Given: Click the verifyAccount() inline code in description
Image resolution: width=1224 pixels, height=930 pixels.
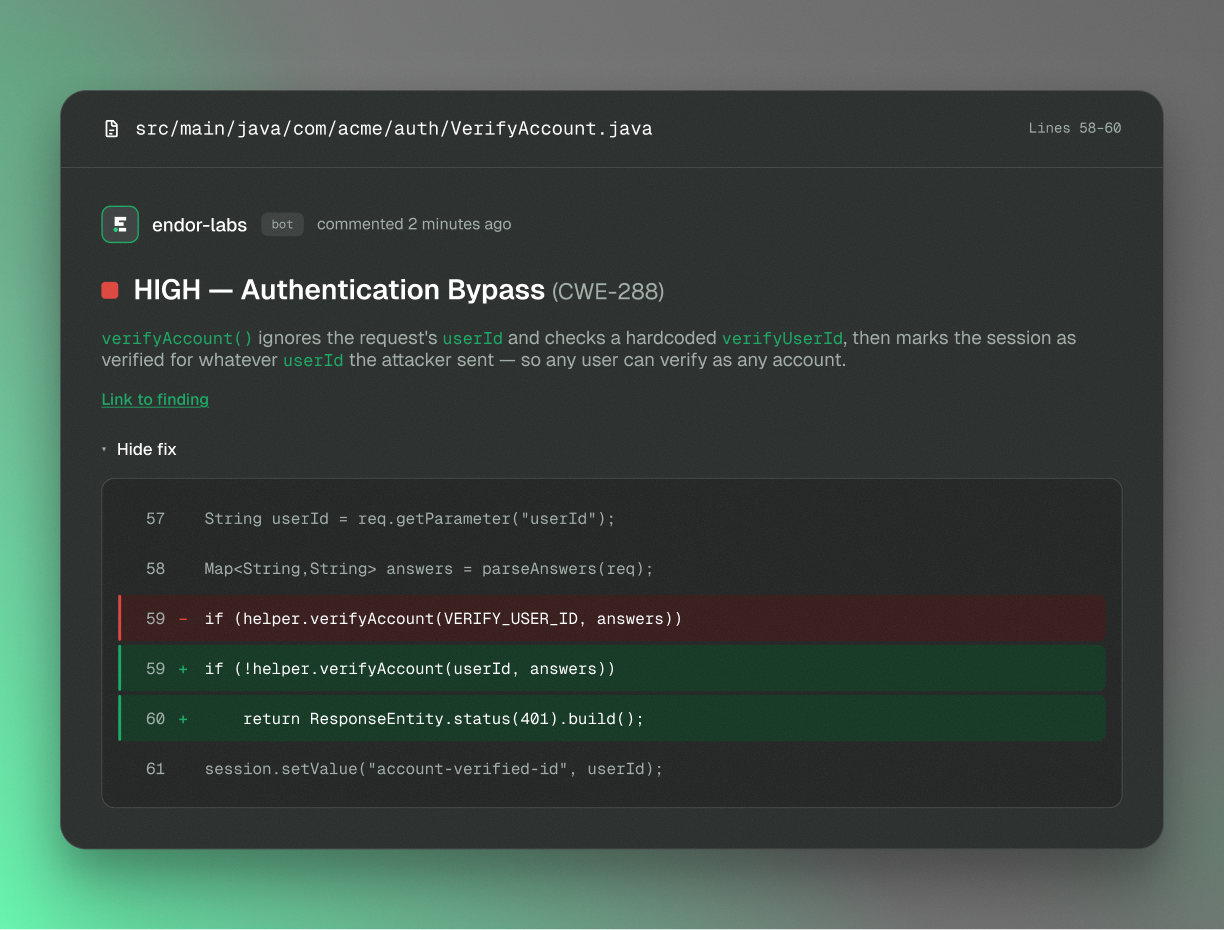Looking at the screenshot, I should (x=177, y=338).
